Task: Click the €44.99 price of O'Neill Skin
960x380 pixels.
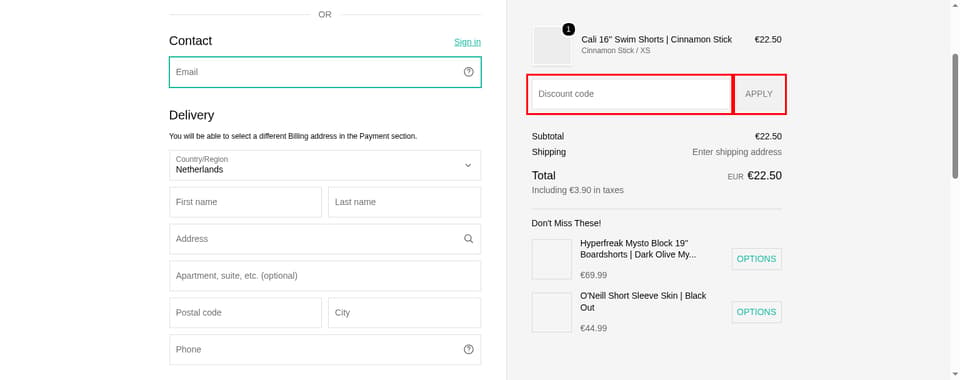Action: (593, 329)
